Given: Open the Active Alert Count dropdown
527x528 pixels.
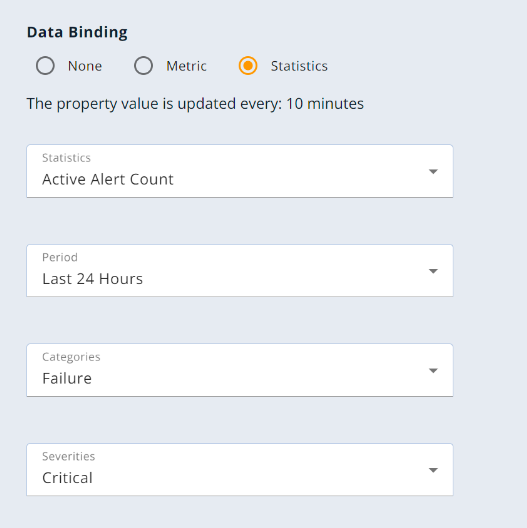Looking at the screenshot, I should tap(240, 171).
